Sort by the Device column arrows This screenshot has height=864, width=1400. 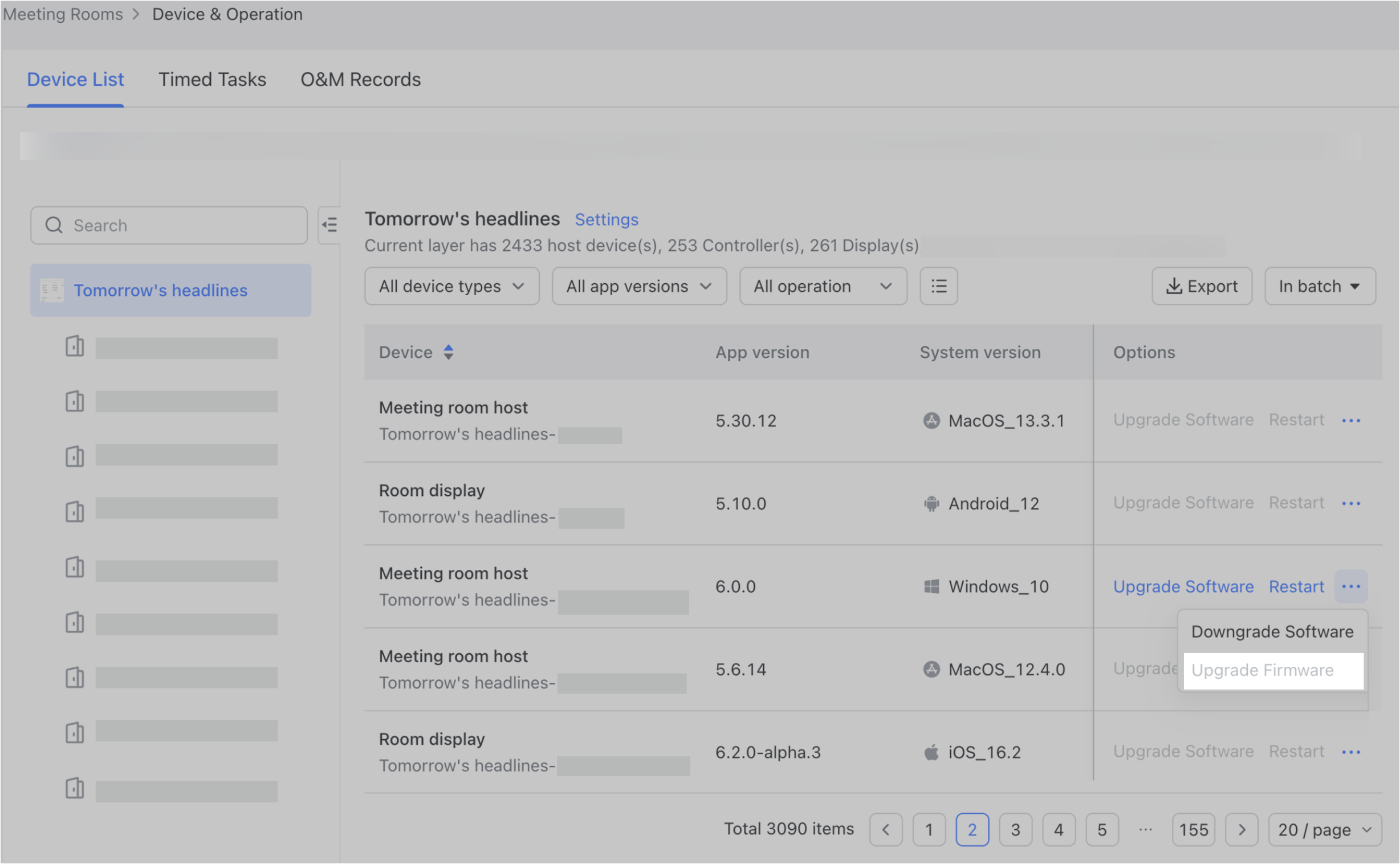[x=449, y=352]
